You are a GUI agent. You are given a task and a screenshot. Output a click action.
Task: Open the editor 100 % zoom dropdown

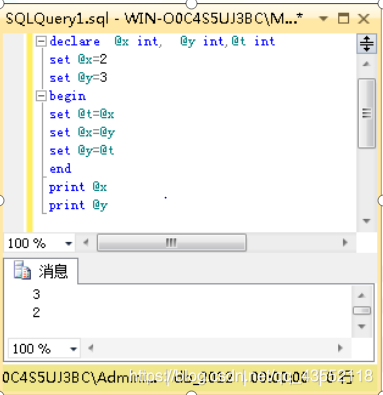pos(69,243)
